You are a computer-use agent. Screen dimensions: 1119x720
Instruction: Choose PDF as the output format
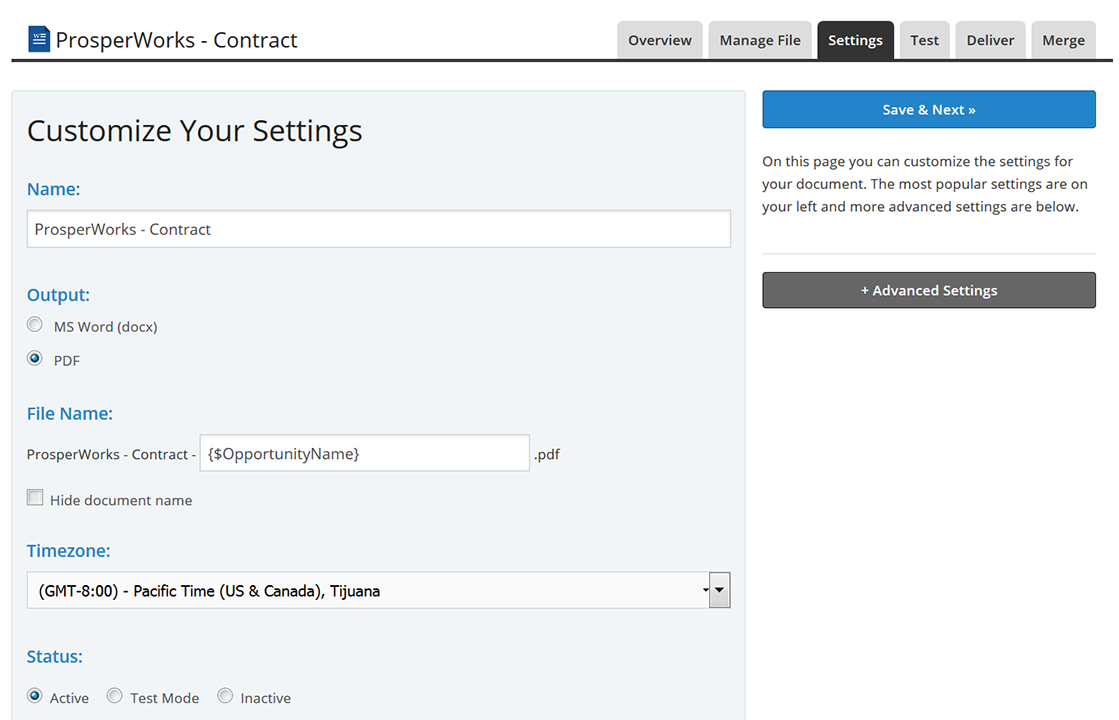pos(36,359)
